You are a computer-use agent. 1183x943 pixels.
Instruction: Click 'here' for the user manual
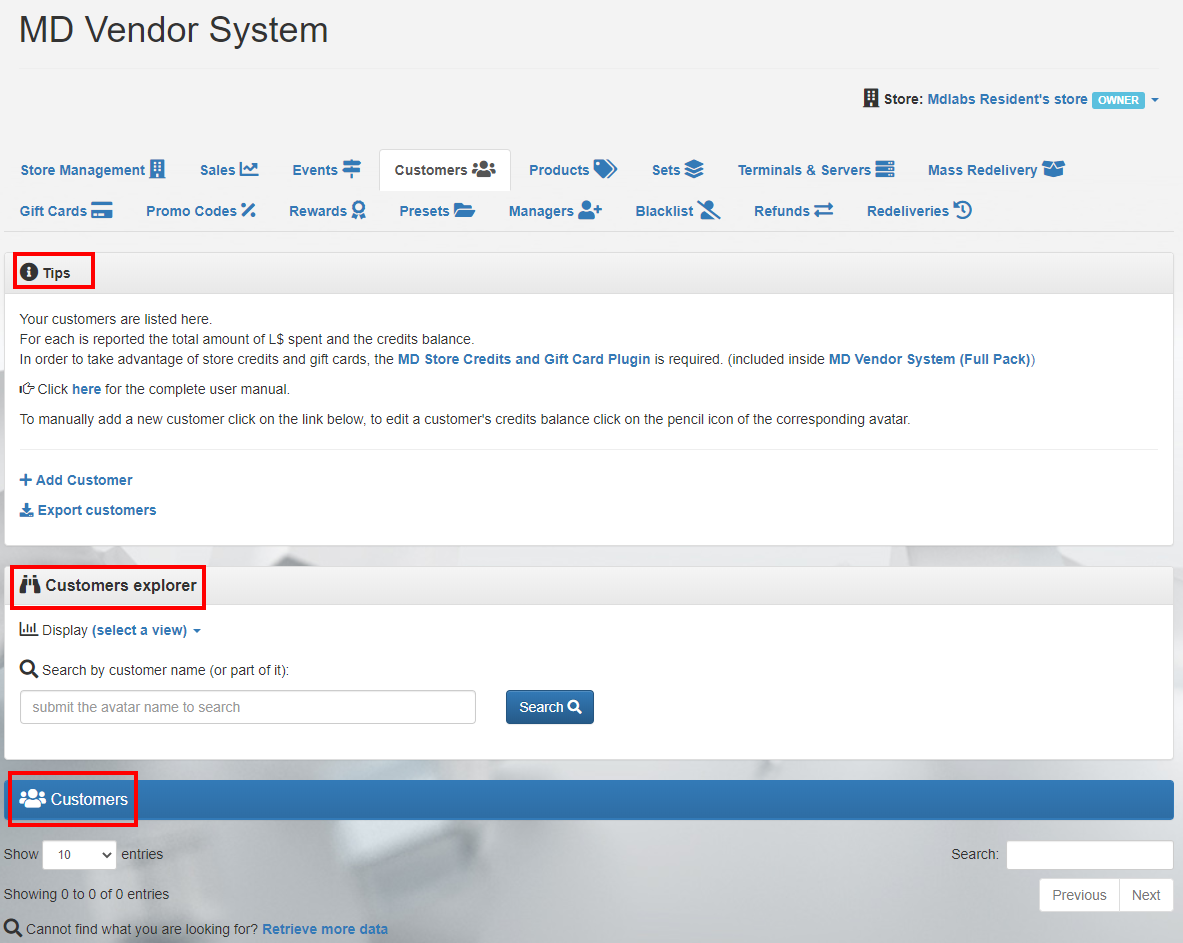[x=86, y=389]
